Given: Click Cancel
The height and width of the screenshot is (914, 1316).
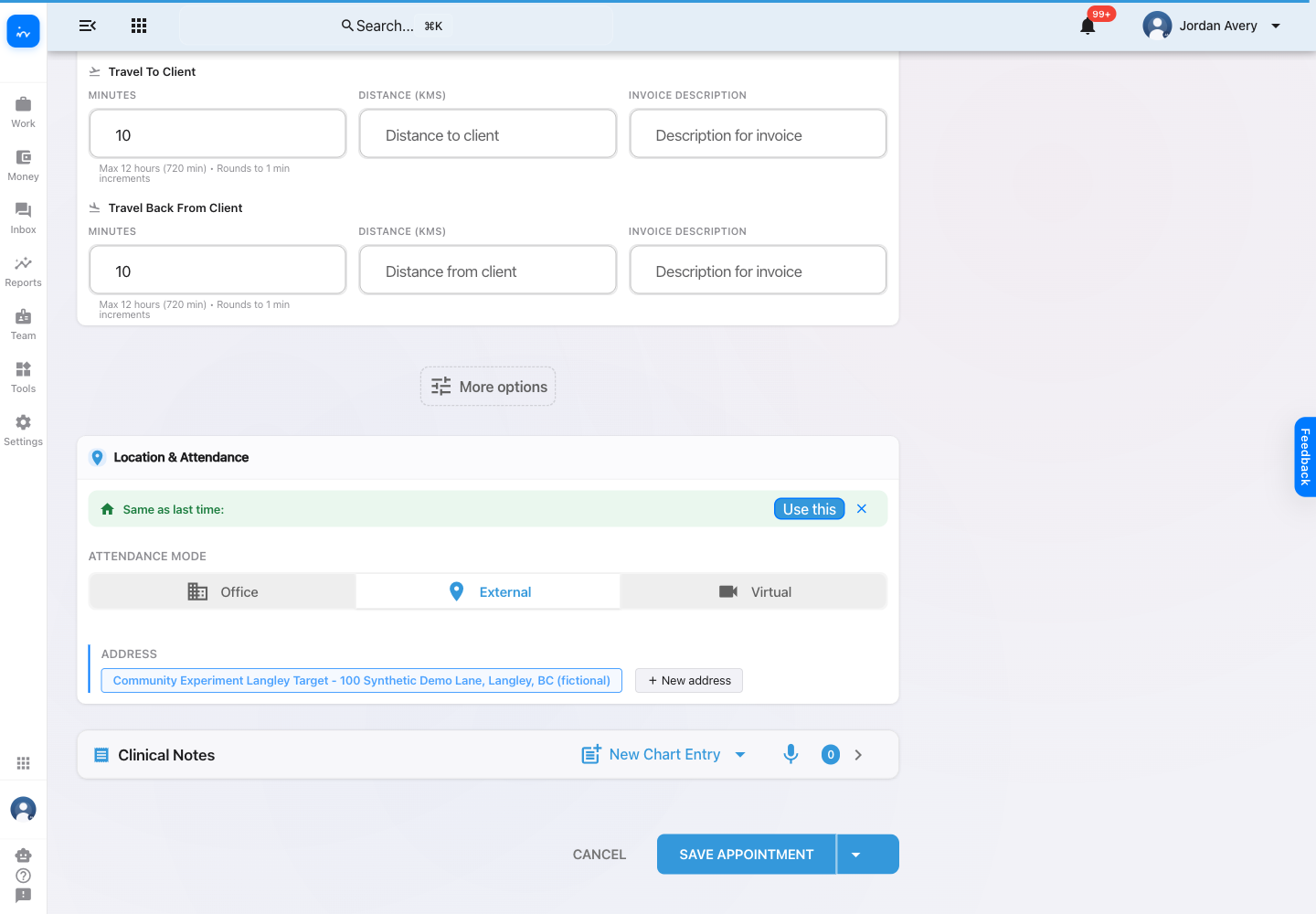Looking at the screenshot, I should [x=600, y=855].
